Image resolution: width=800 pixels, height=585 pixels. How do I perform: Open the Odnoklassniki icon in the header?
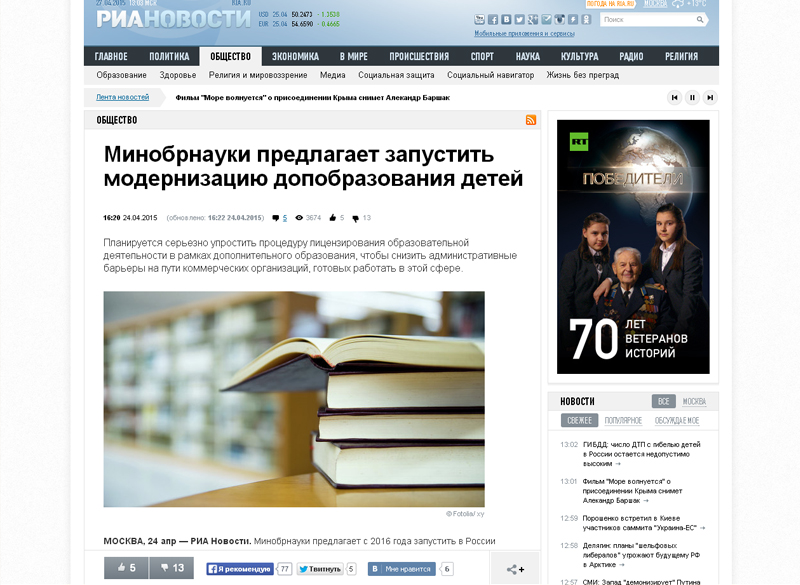pos(586,19)
